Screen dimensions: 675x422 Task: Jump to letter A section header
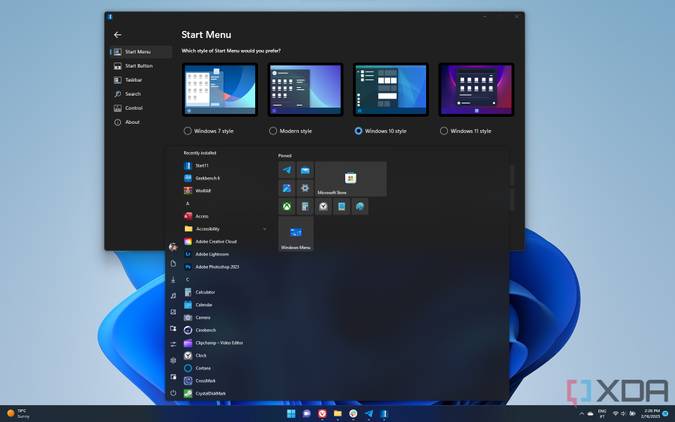[187, 204]
